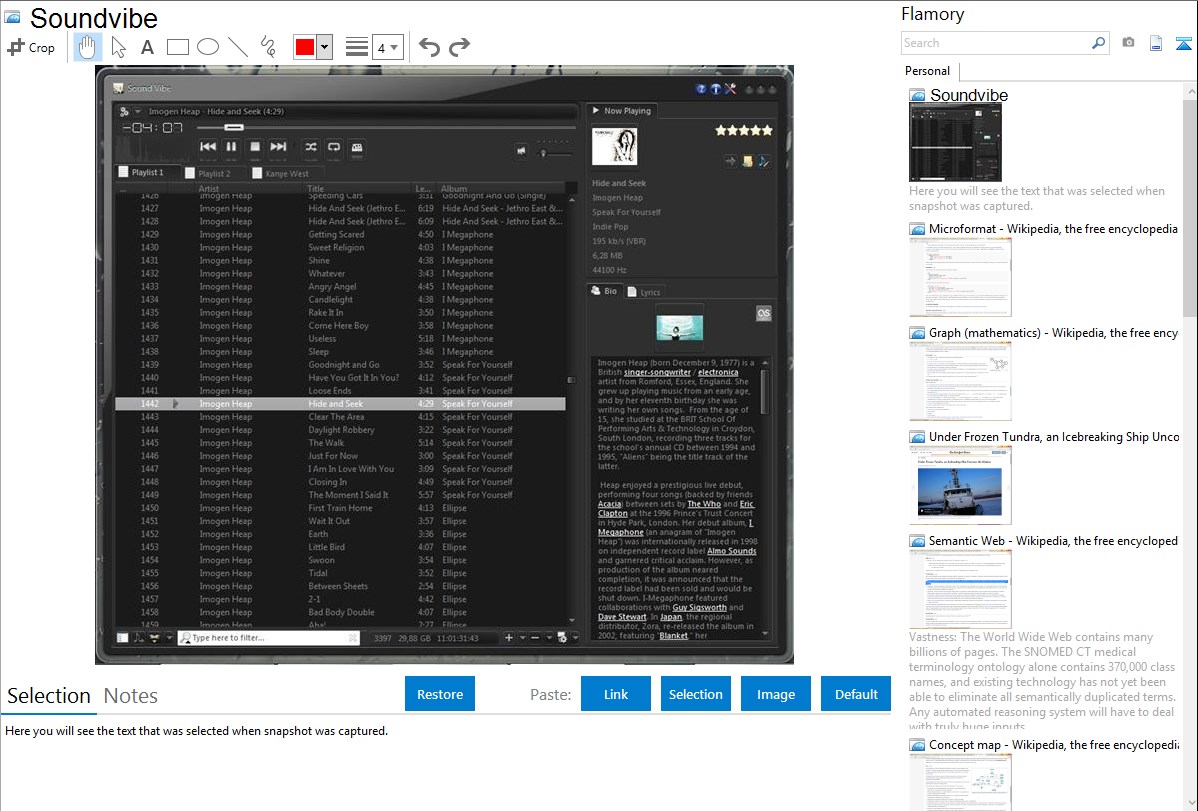
Task: Click the Link paste button
Action: [x=616, y=694]
